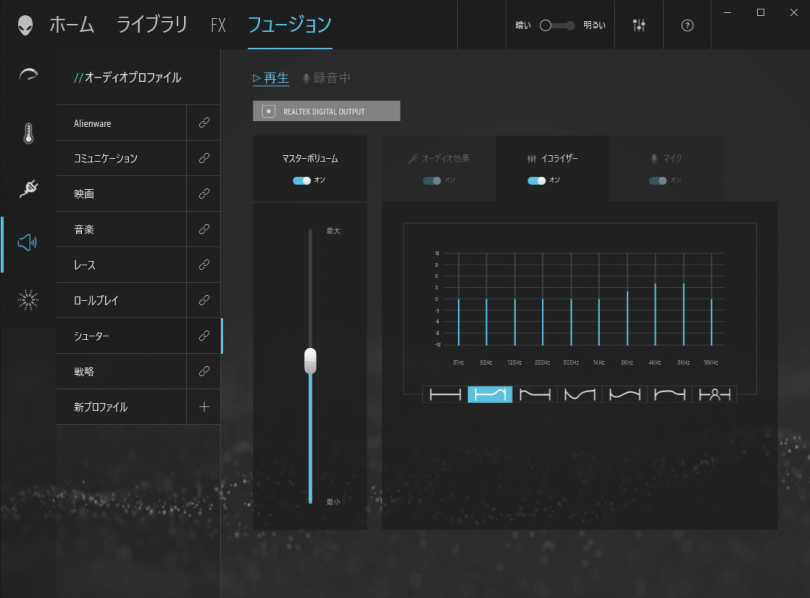Select the sixth equalizer preset curve icon
This screenshot has width=810, height=598.
coord(669,395)
